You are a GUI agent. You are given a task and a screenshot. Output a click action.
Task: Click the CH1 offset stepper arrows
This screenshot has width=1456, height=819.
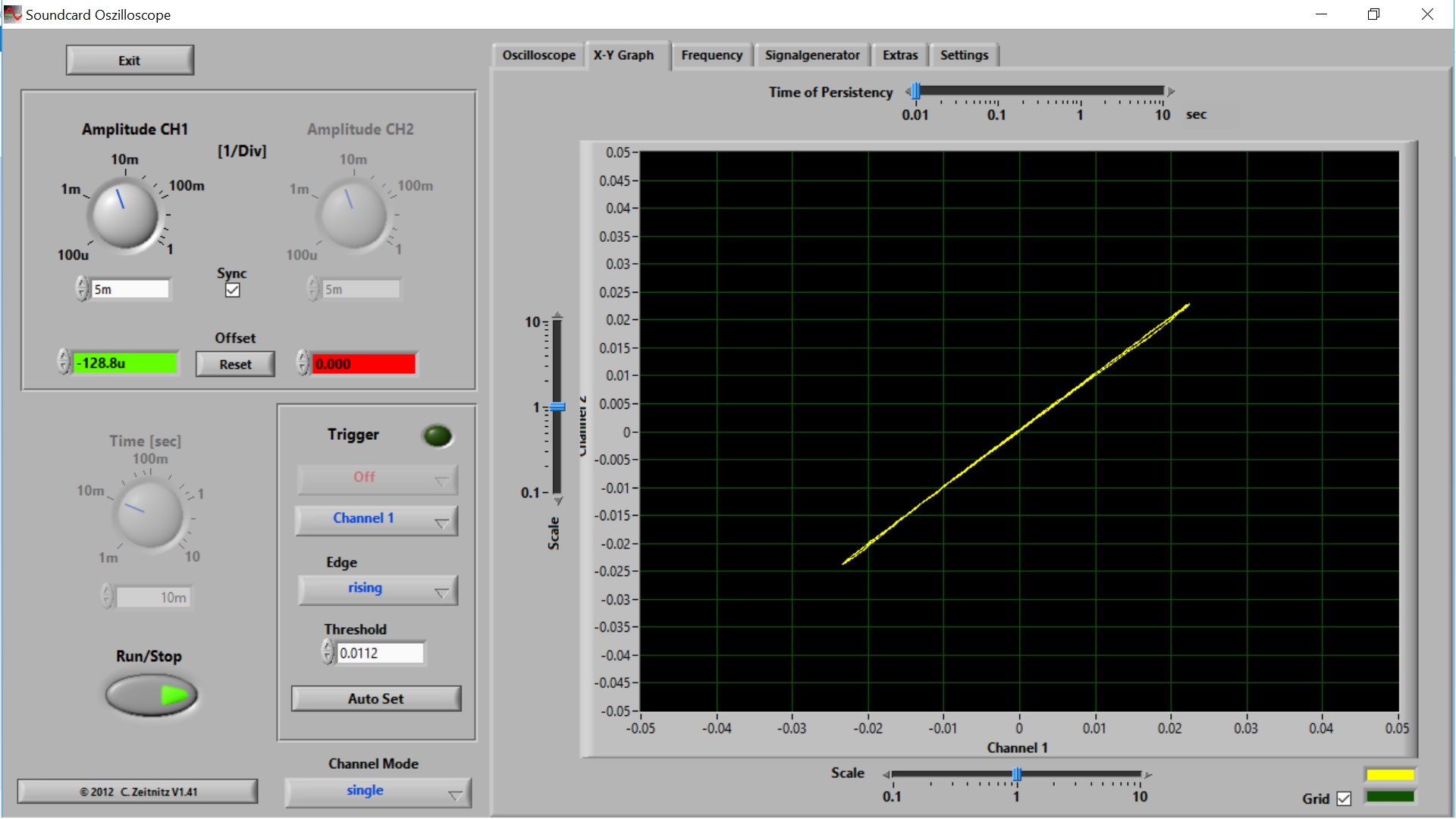point(64,362)
